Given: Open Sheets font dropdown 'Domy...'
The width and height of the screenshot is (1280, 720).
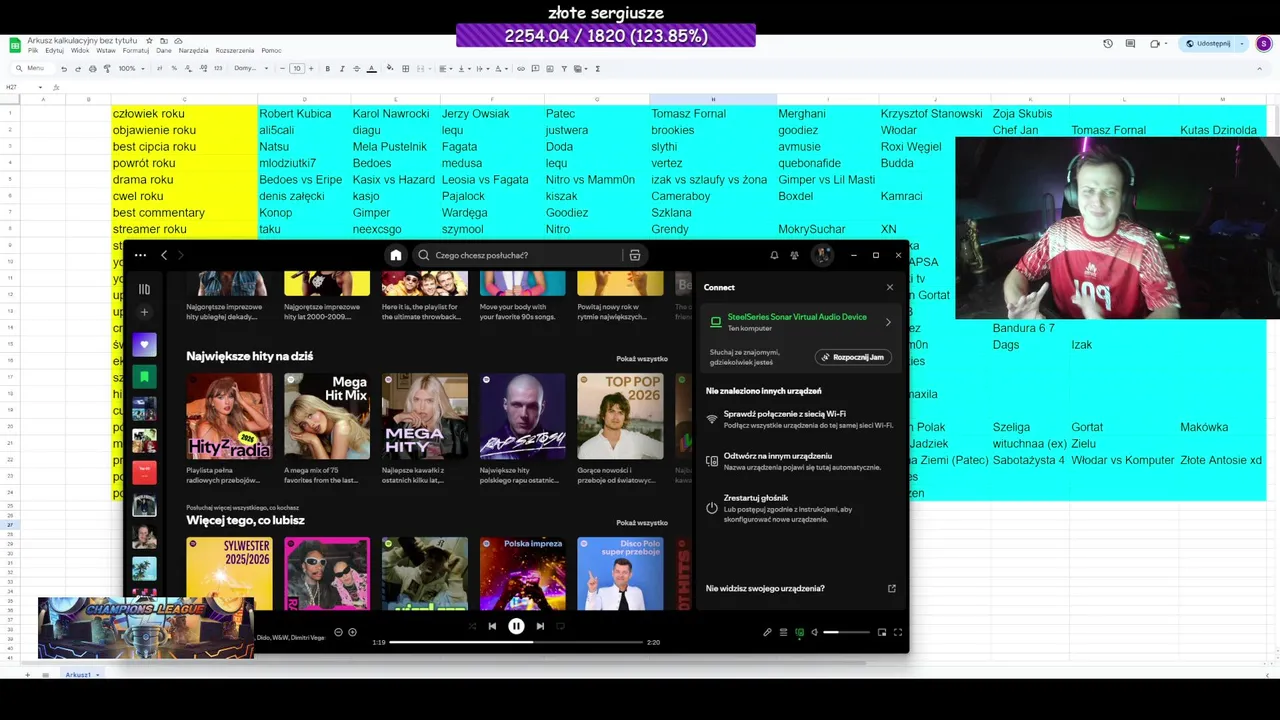Looking at the screenshot, I should [251, 69].
